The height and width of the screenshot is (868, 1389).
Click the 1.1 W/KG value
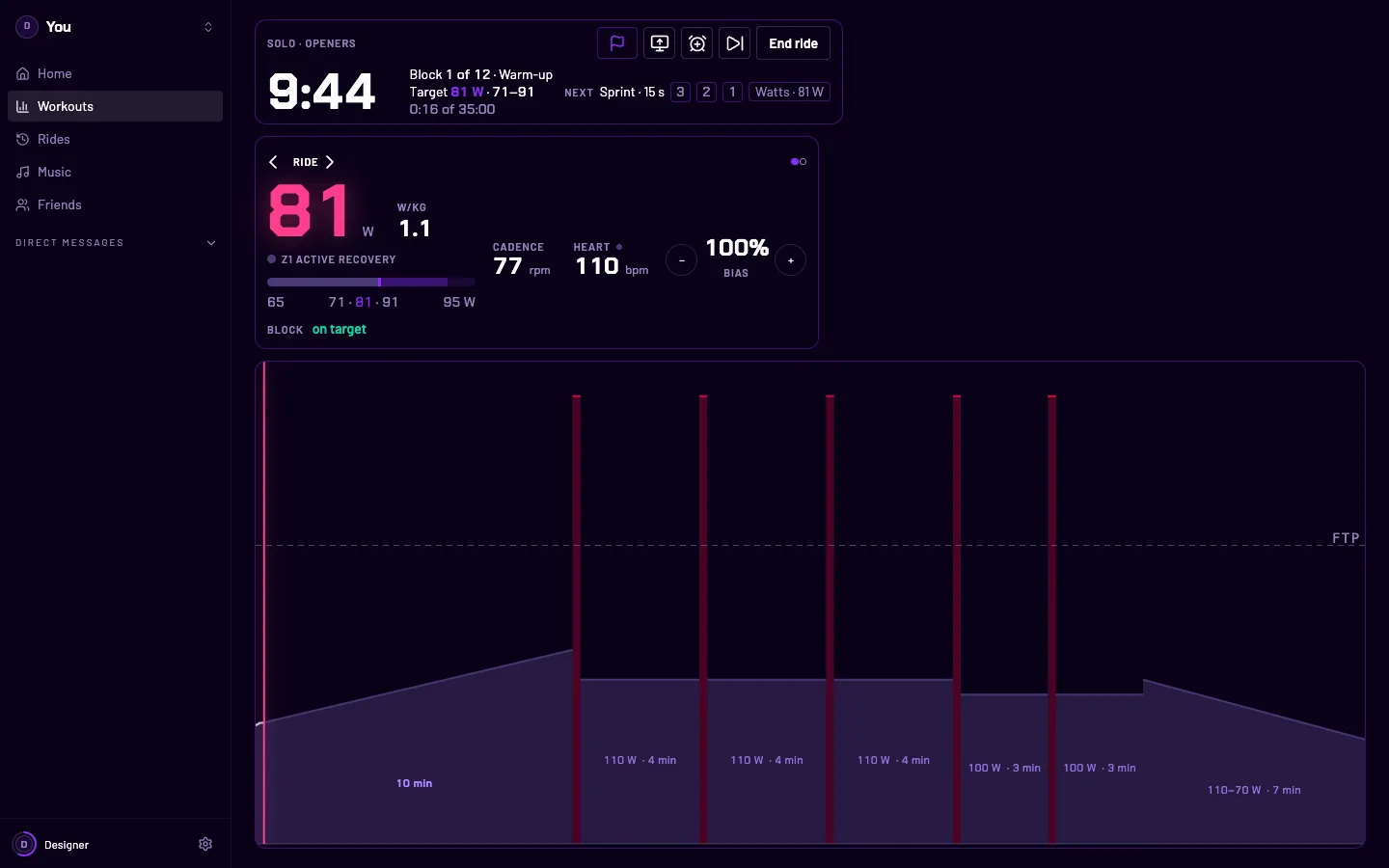(415, 229)
